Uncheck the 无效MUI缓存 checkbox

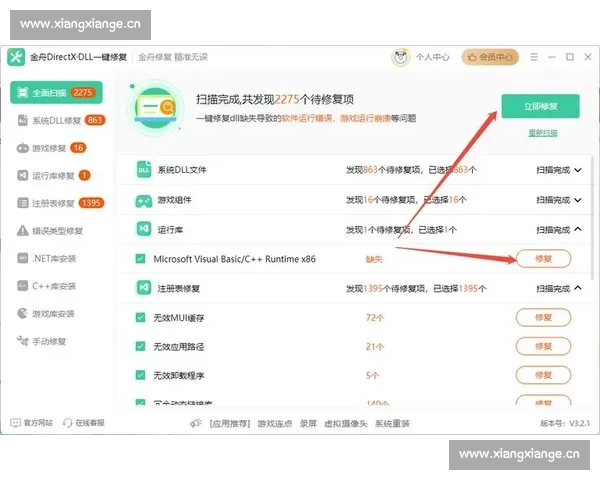140,317
